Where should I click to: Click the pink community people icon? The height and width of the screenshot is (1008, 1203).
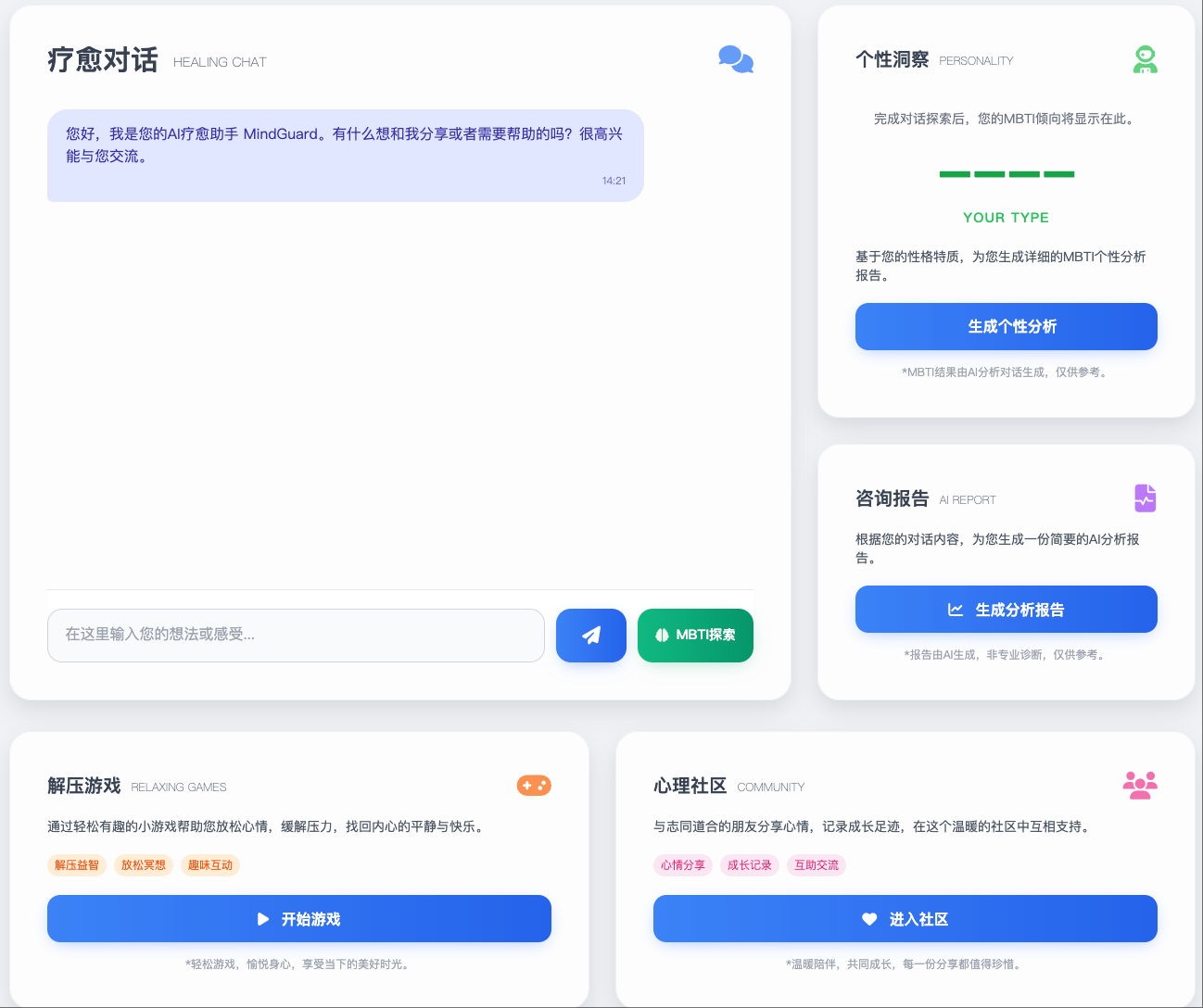pos(1140,786)
